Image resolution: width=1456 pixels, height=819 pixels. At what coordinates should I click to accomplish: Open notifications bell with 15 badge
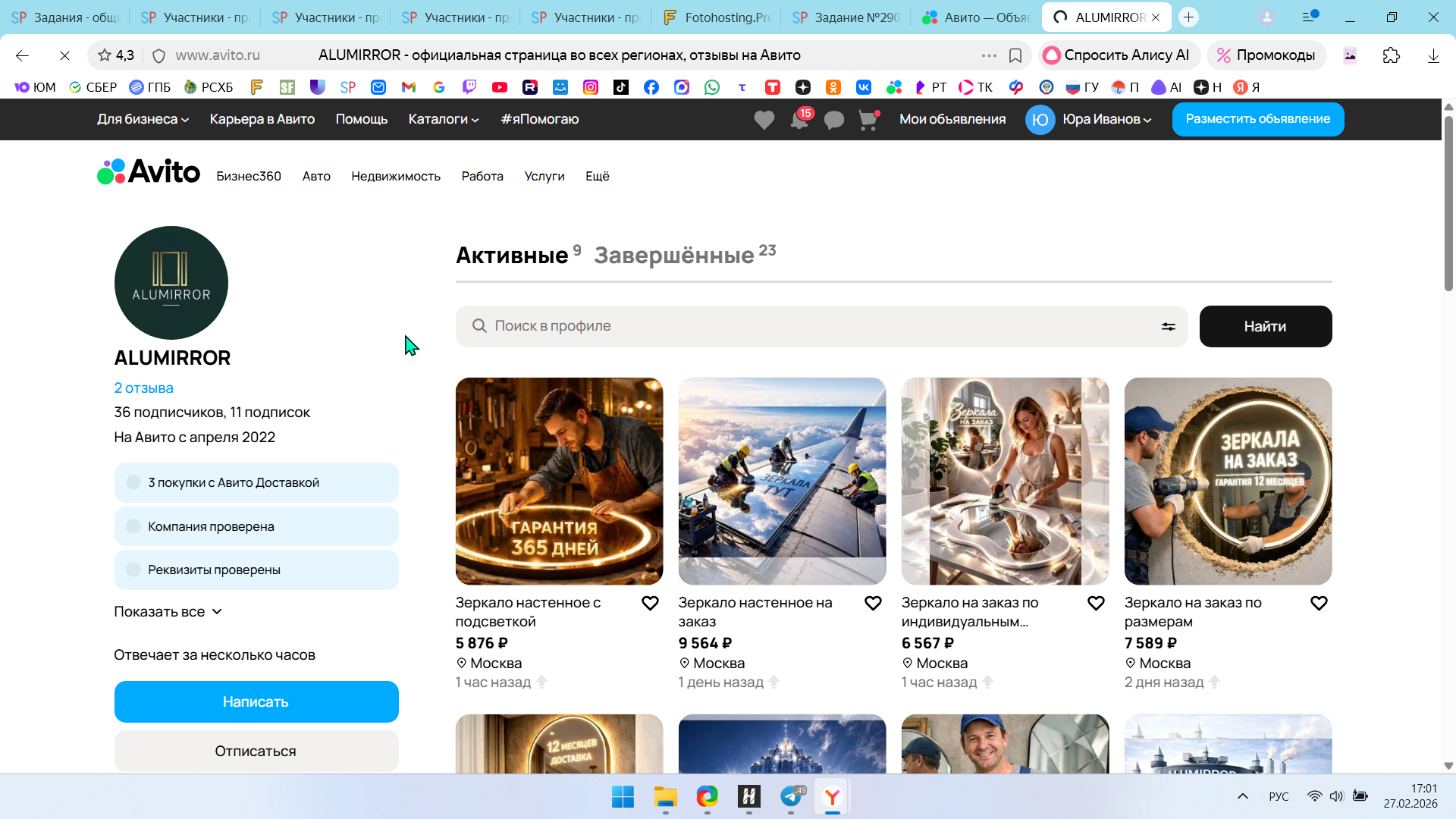(x=799, y=120)
